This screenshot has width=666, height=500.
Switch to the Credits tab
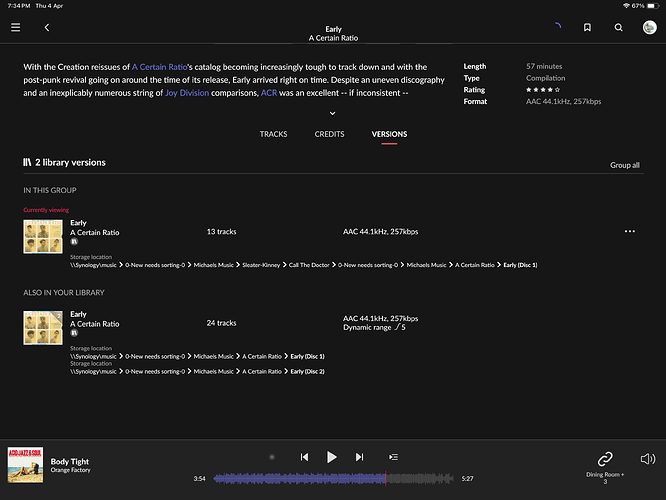click(x=330, y=134)
